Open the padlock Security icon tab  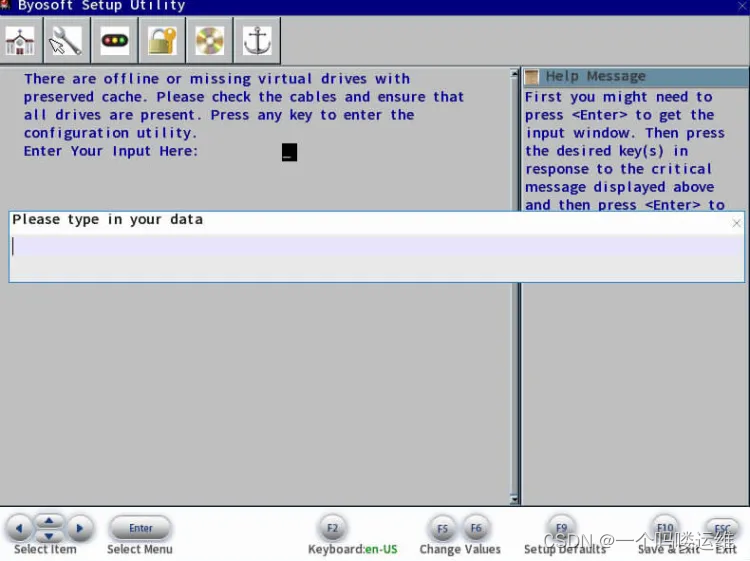click(x=162, y=41)
